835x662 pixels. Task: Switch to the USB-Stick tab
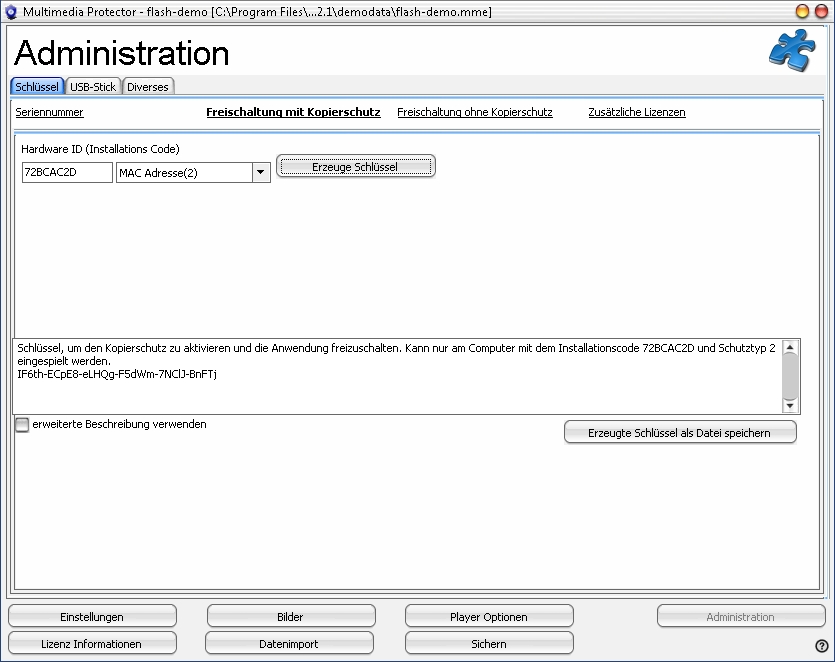93,87
